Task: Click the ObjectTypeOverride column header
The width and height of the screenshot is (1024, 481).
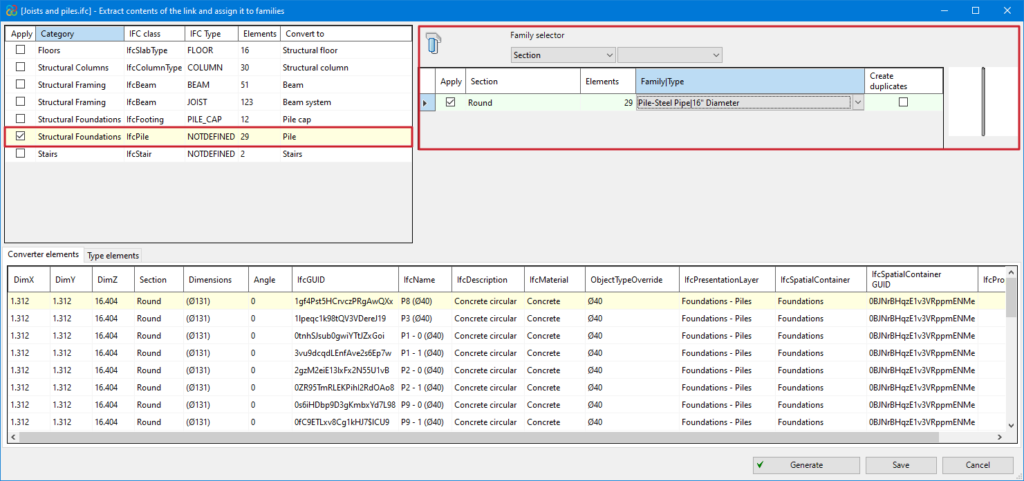Action: (x=632, y=279)
